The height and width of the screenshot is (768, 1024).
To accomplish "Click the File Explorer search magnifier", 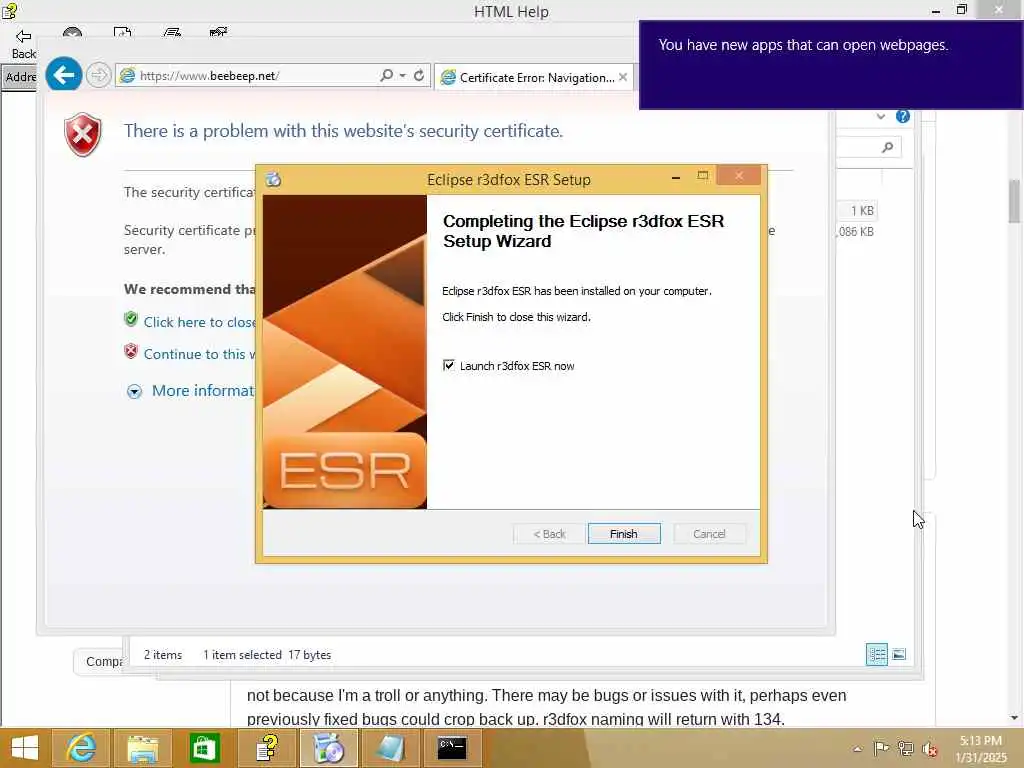I will (888, 148).
